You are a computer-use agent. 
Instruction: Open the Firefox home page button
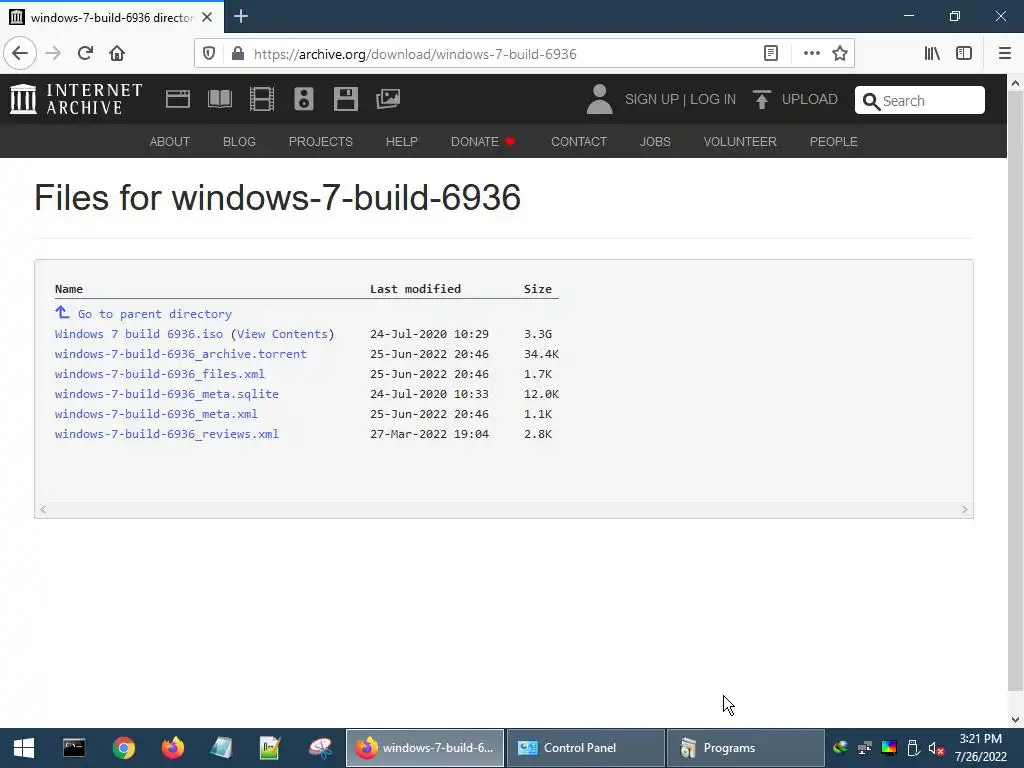[117, 54]
